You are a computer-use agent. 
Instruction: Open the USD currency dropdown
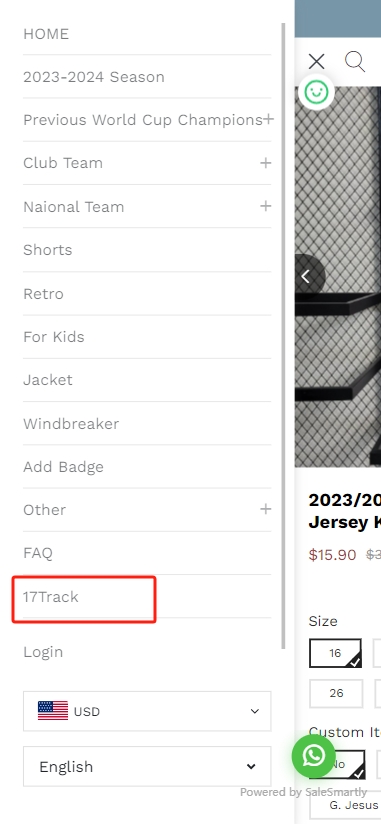point(147,711)
